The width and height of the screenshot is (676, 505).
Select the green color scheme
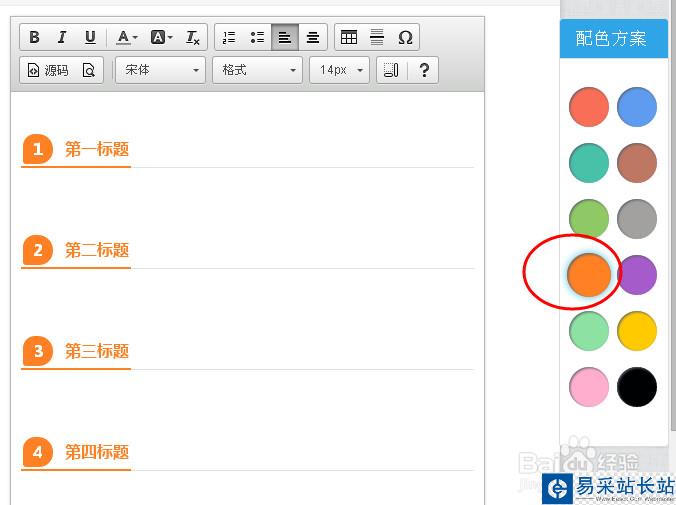pyautogui.click(x=589, y=219)
